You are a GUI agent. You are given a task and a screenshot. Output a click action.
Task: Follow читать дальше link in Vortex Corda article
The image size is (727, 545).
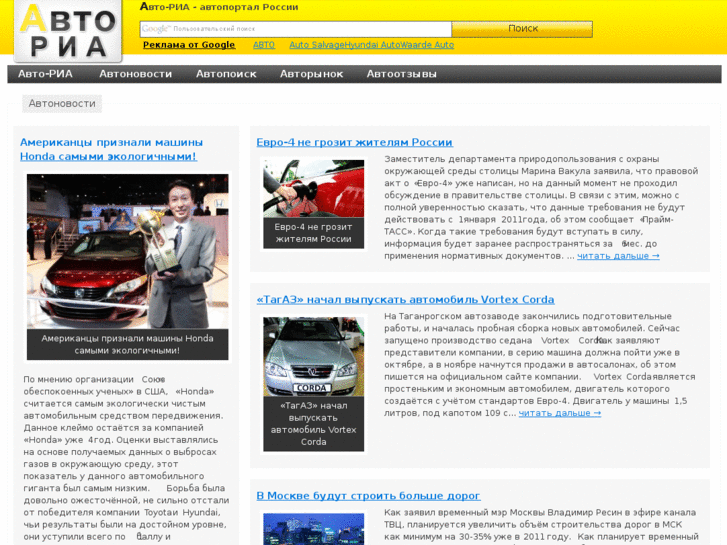(560, 413)
